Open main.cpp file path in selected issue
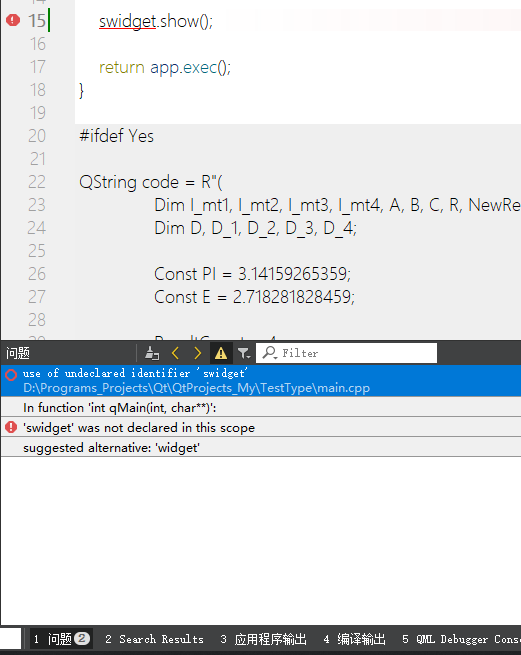 (x=196, y=388)
